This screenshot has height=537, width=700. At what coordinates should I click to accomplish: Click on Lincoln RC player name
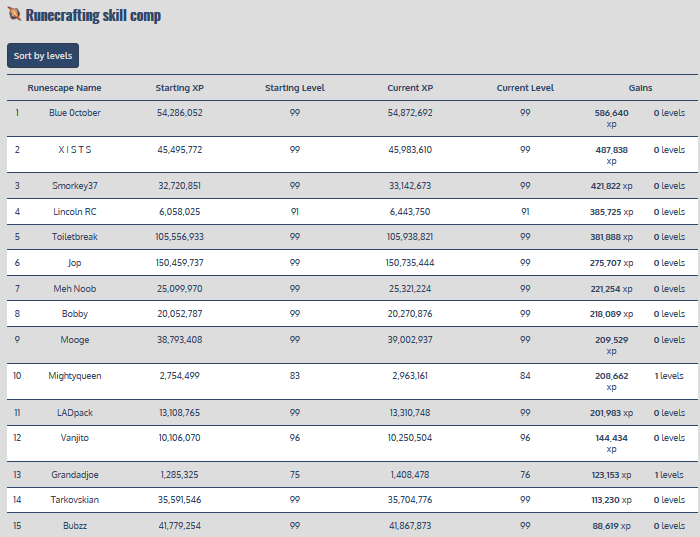pos(75,212)
